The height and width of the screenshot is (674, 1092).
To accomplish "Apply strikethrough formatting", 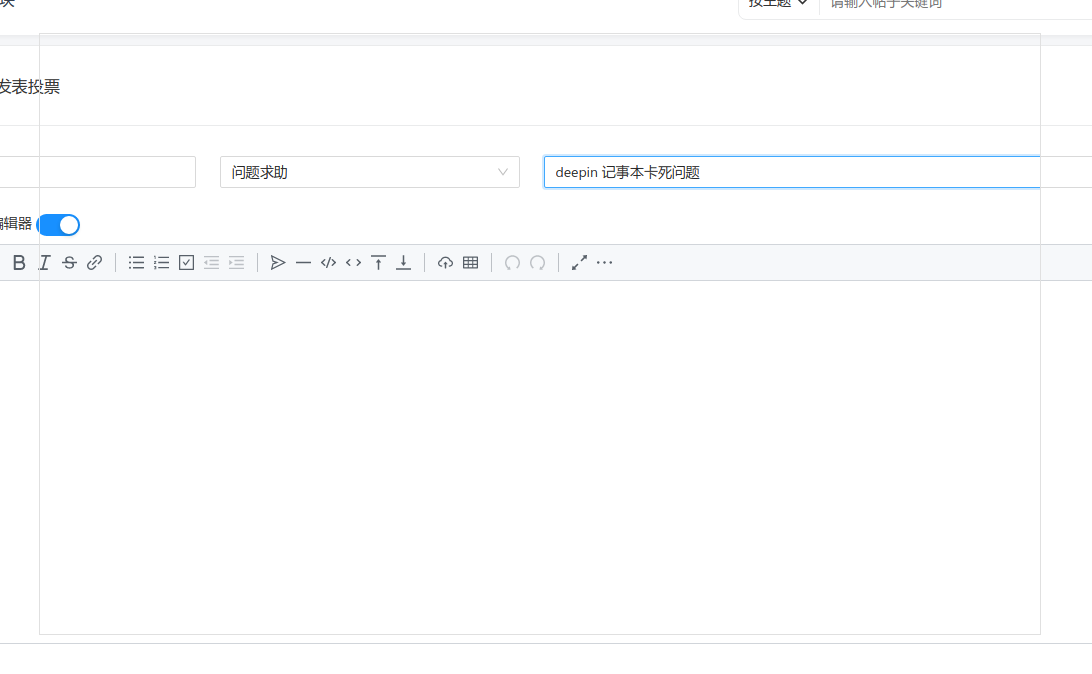I will pyautogui.click(x=69, y=262).
